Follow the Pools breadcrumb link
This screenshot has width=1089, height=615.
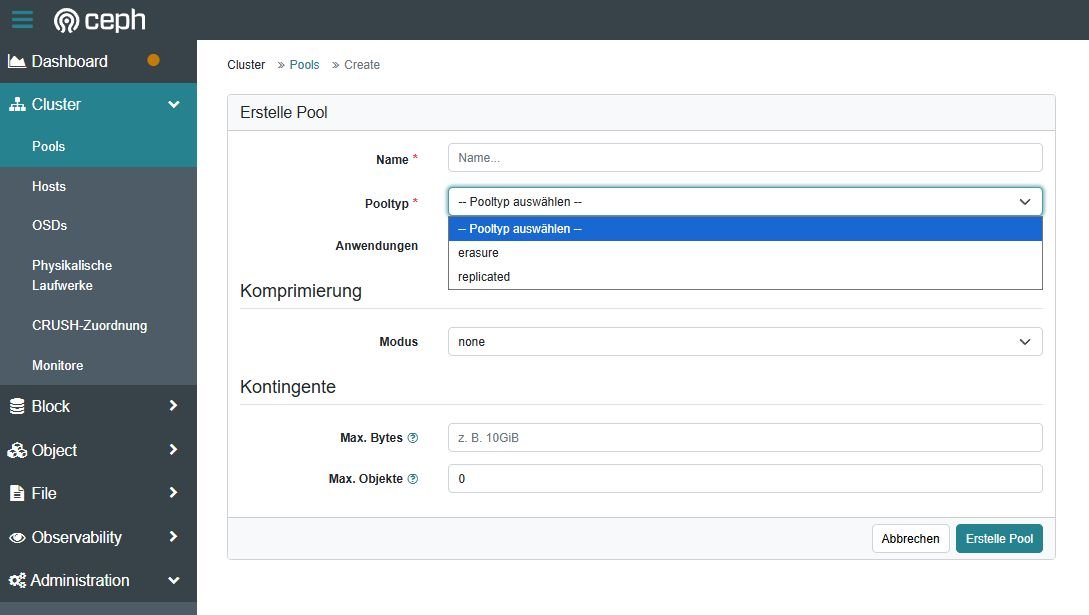tap(304, 64)
